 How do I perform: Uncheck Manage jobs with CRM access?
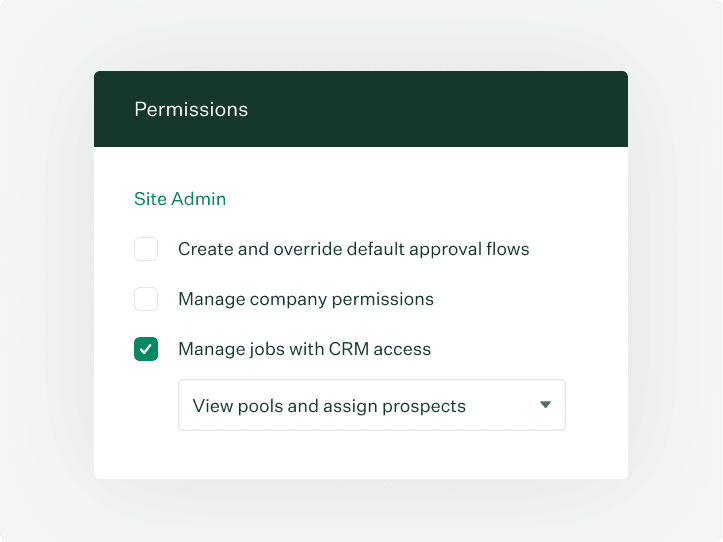[x=146, y=349]
